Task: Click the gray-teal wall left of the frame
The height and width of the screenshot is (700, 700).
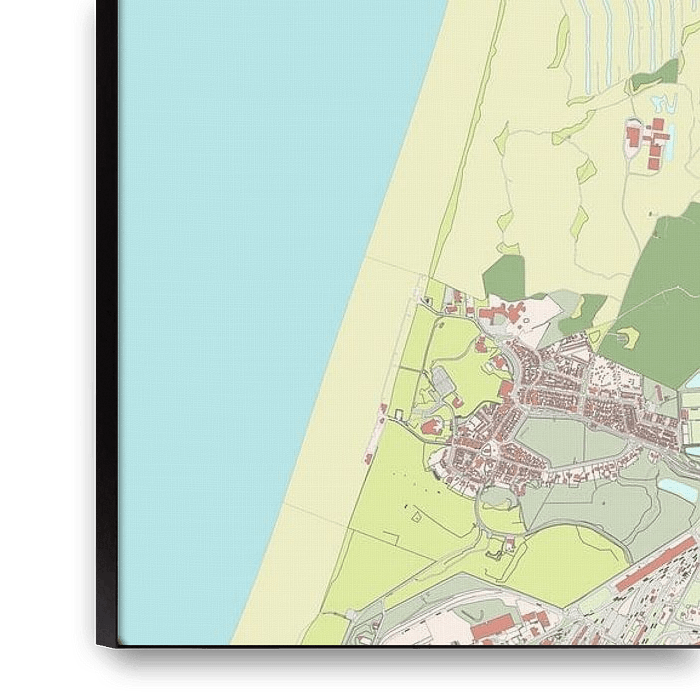Action: tap(40, 350)
